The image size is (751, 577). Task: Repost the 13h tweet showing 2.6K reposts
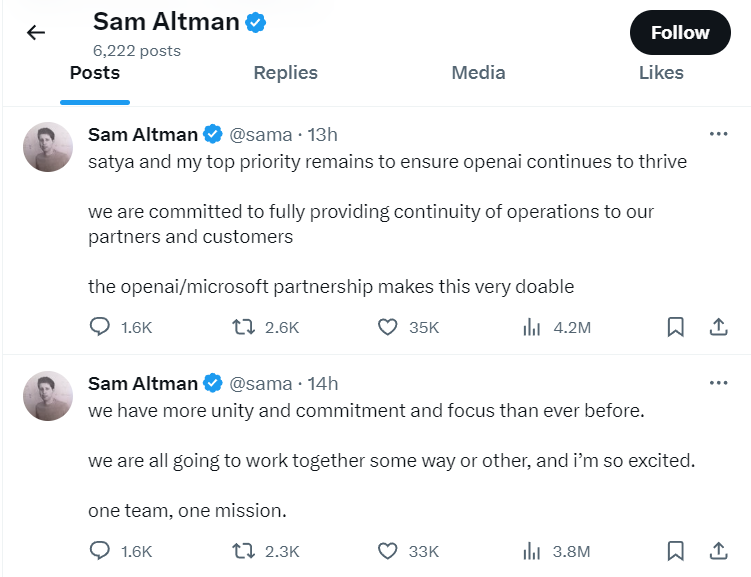tap(243, 327)
